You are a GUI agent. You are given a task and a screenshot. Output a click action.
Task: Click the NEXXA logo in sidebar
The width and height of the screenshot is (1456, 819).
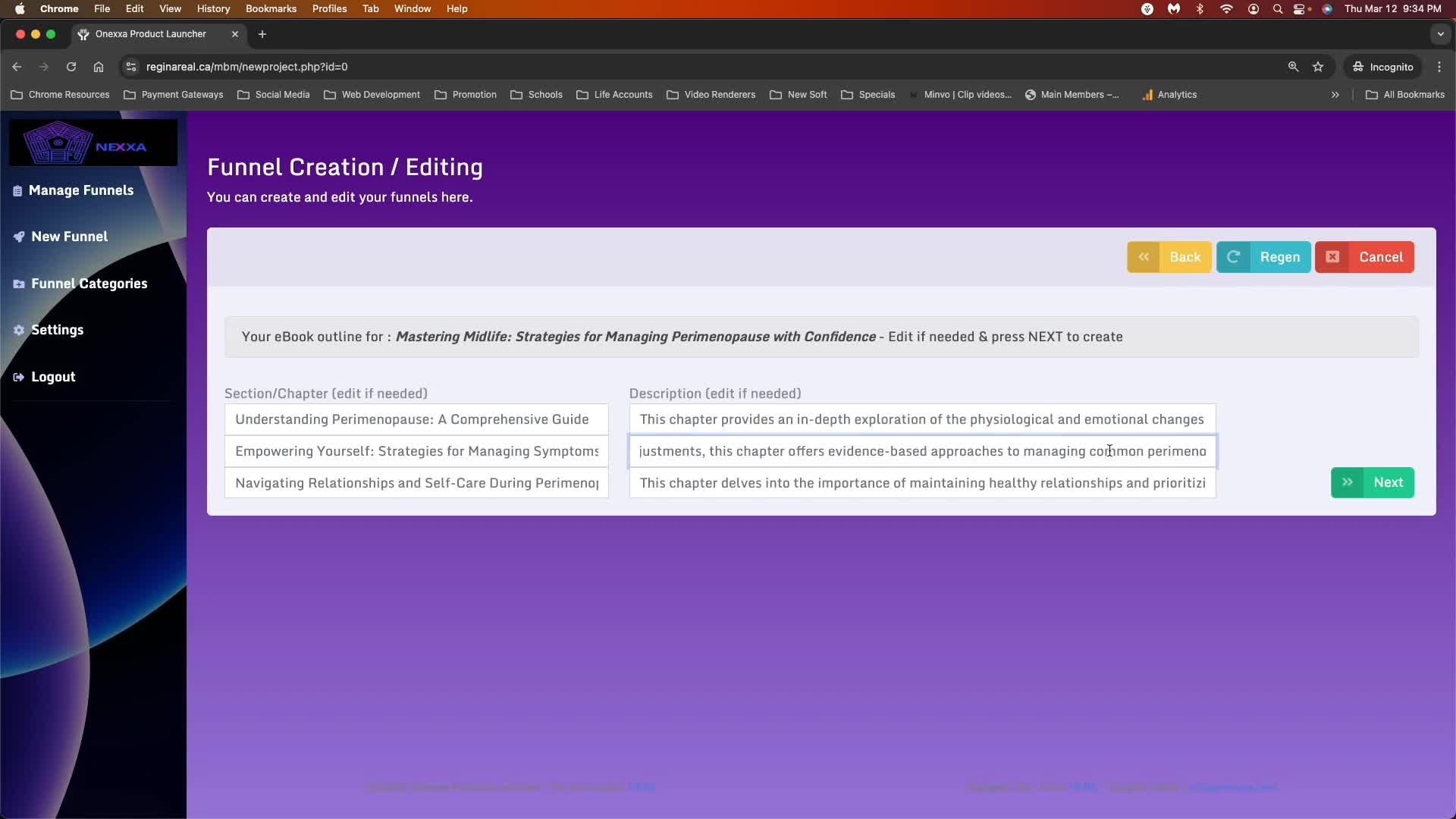point(93,143)
